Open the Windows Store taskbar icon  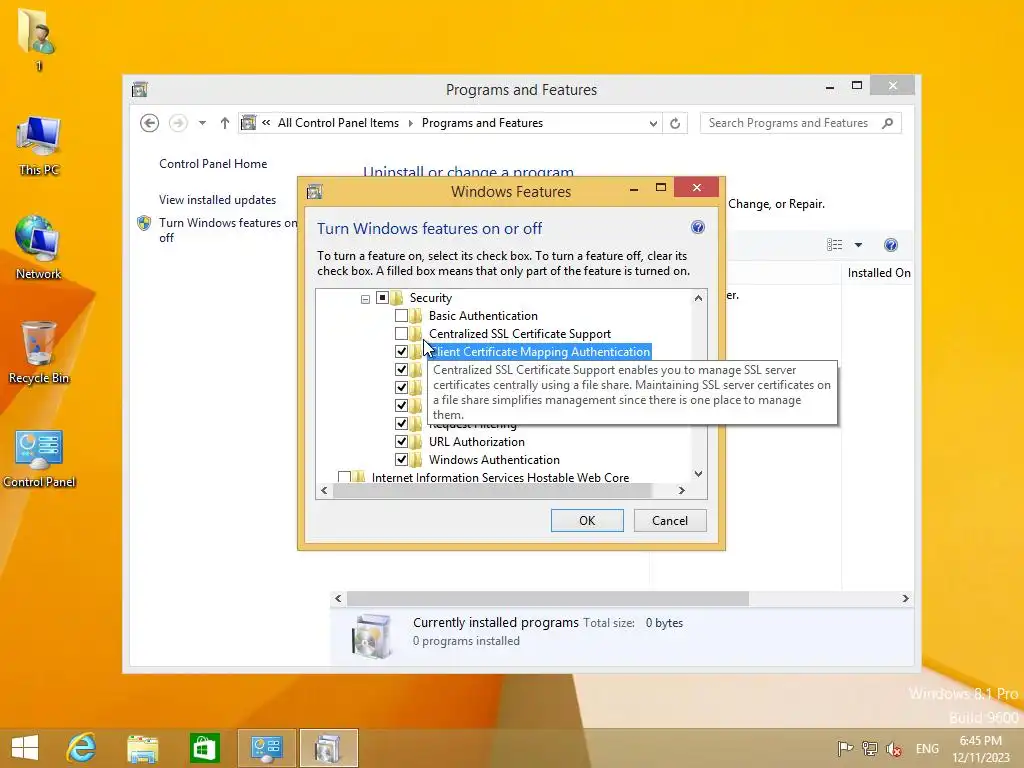tap(204, 748)
